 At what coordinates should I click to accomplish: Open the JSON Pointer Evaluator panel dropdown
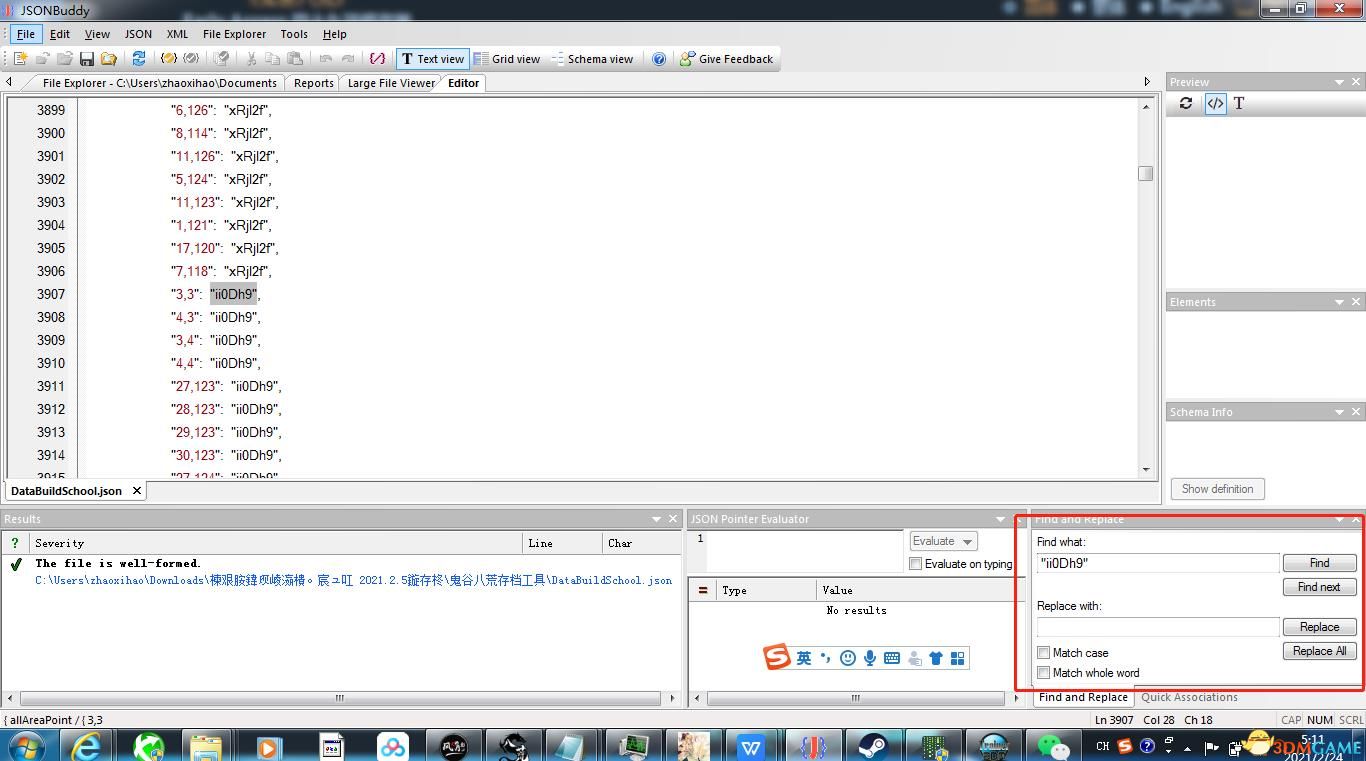(x=1000, y=519)
